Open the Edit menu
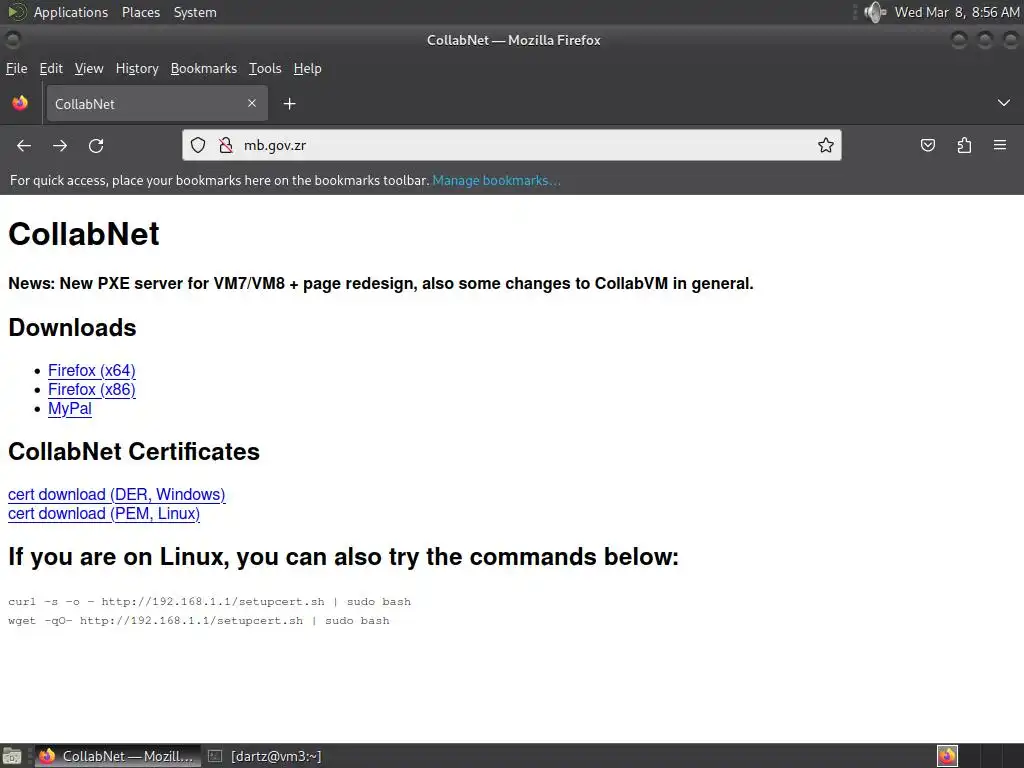The height and width of the screenshot is (768, 1024). [x=51, y=69]
